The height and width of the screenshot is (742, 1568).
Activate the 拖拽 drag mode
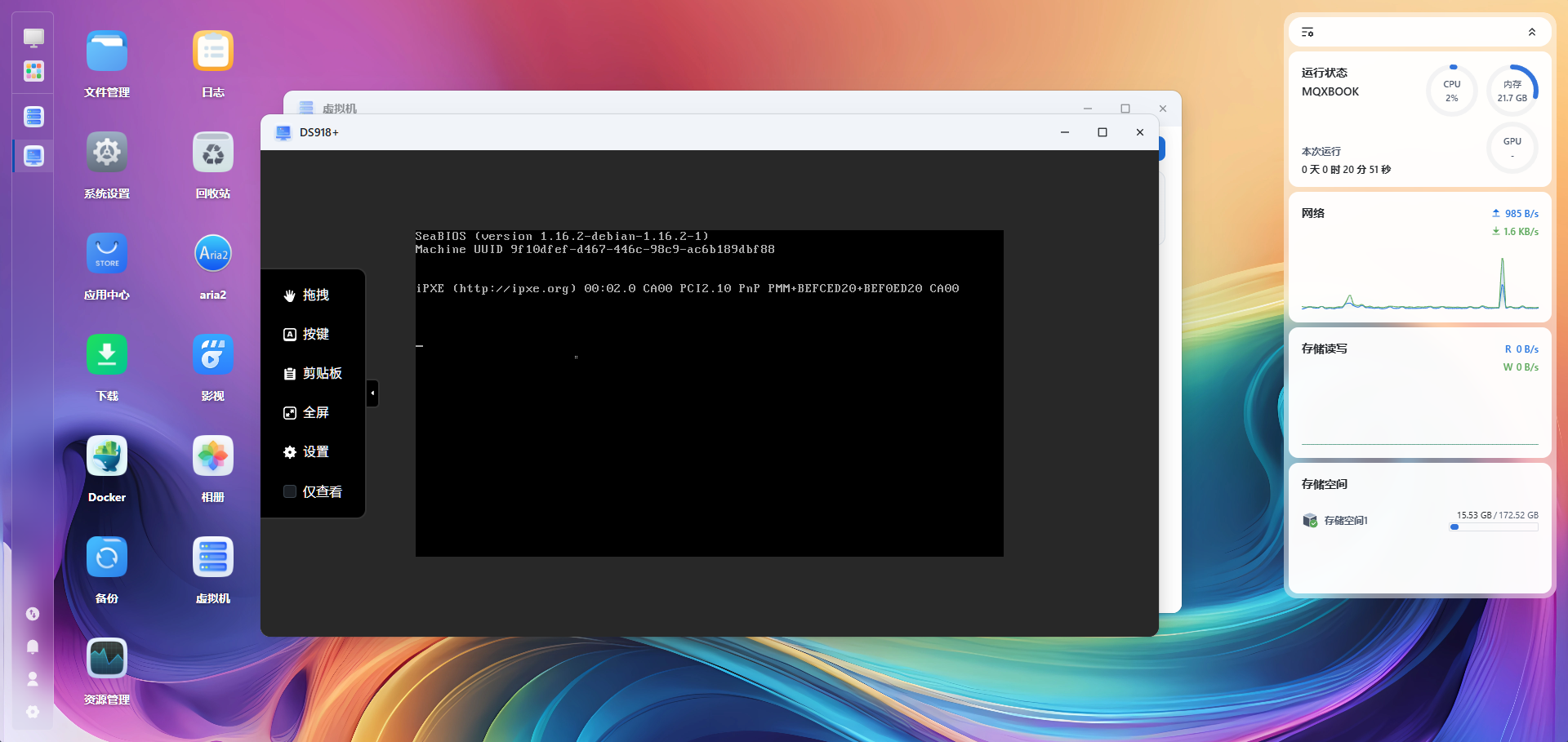point(306,295)
